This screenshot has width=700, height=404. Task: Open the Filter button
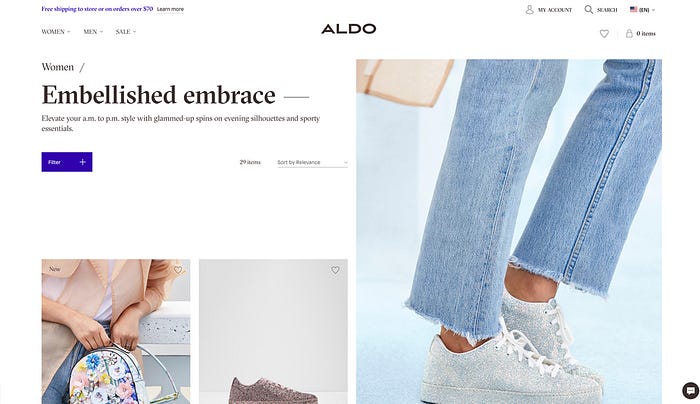pyautogui.click(x=67, y=162)
